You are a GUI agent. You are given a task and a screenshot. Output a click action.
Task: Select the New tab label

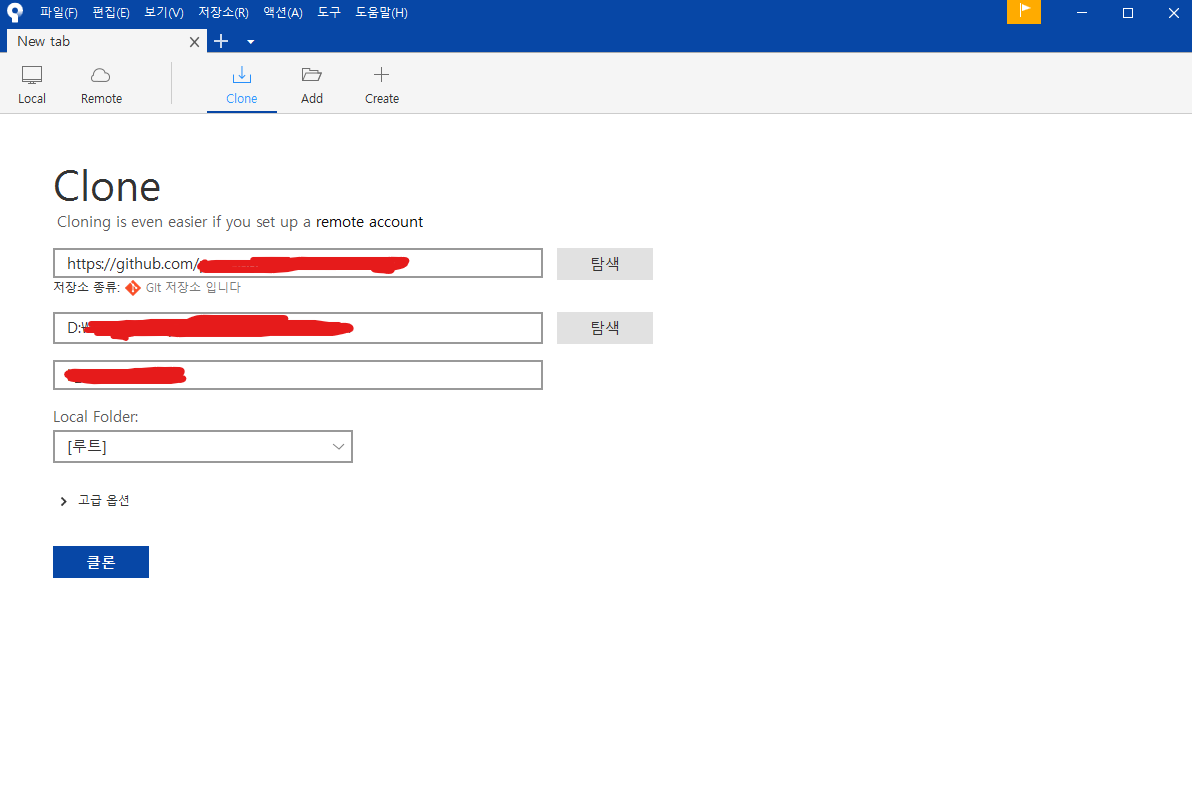[43, 41]
